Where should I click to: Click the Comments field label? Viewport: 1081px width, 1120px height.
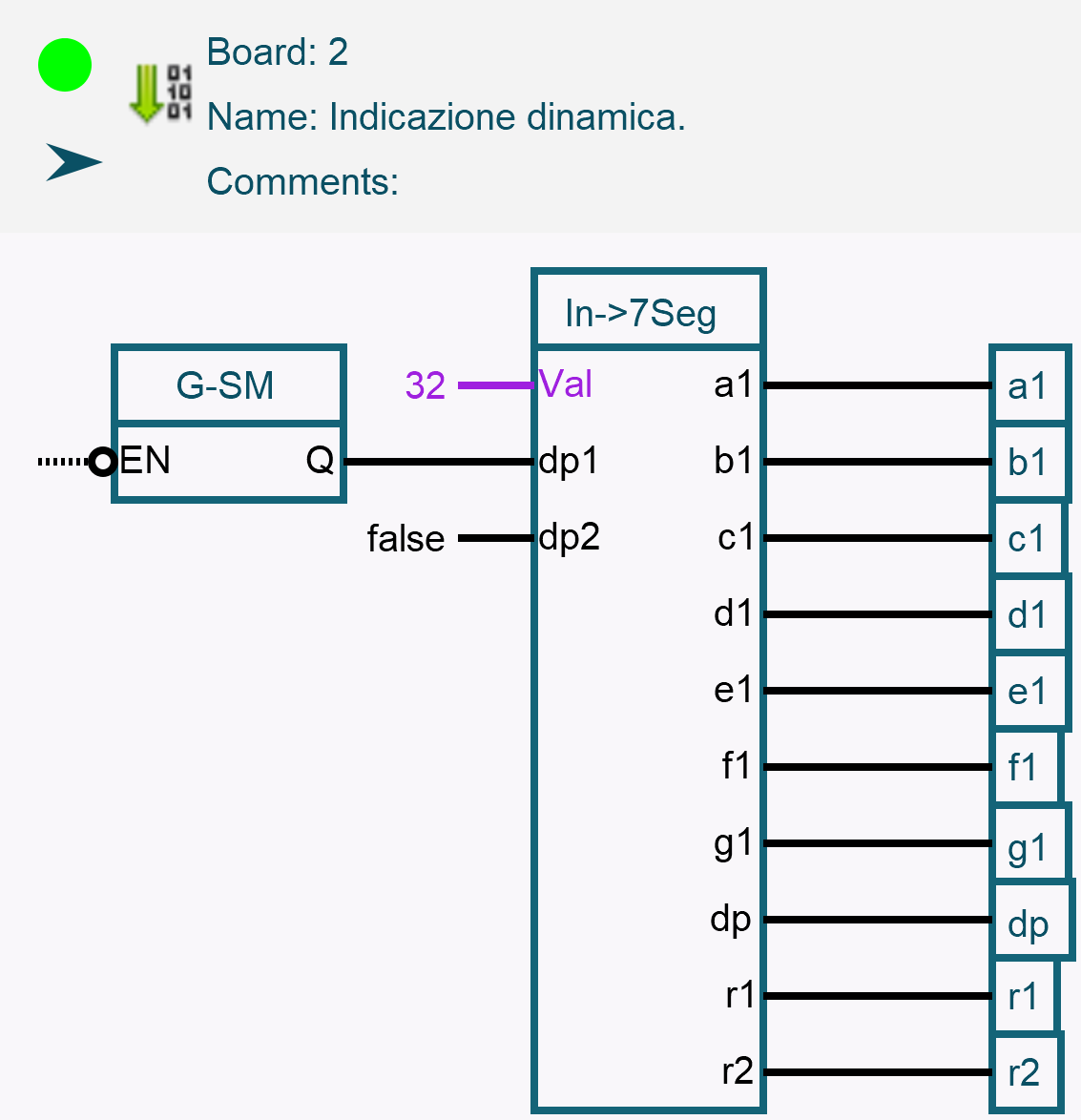[x=302, y=181]
